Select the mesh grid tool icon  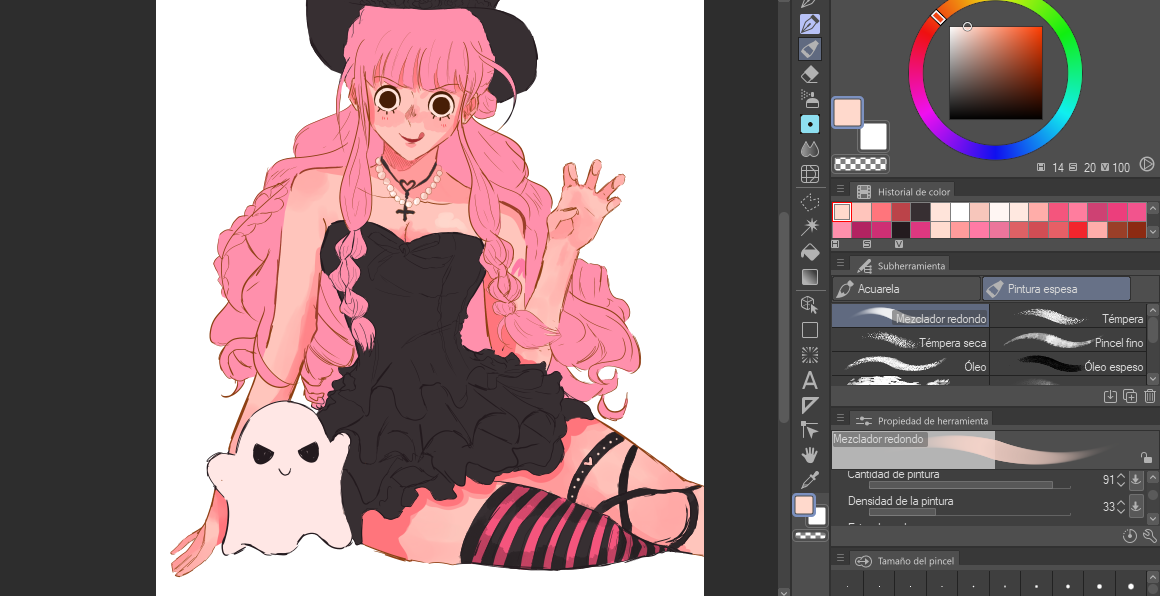(810, 174)
